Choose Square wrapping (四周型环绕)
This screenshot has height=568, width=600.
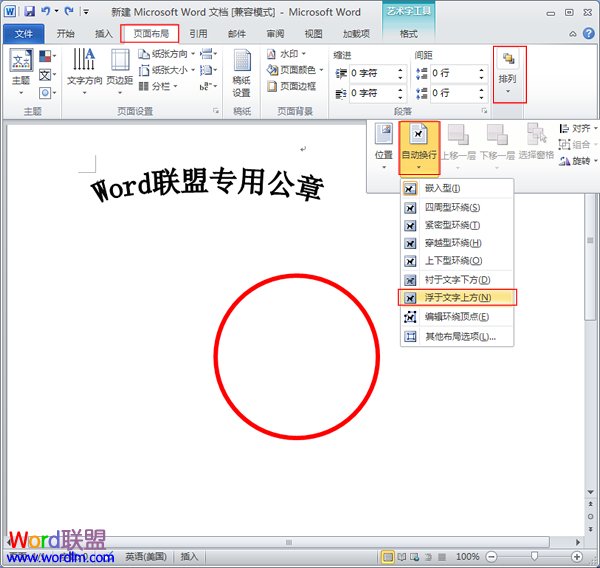point(457,207)
